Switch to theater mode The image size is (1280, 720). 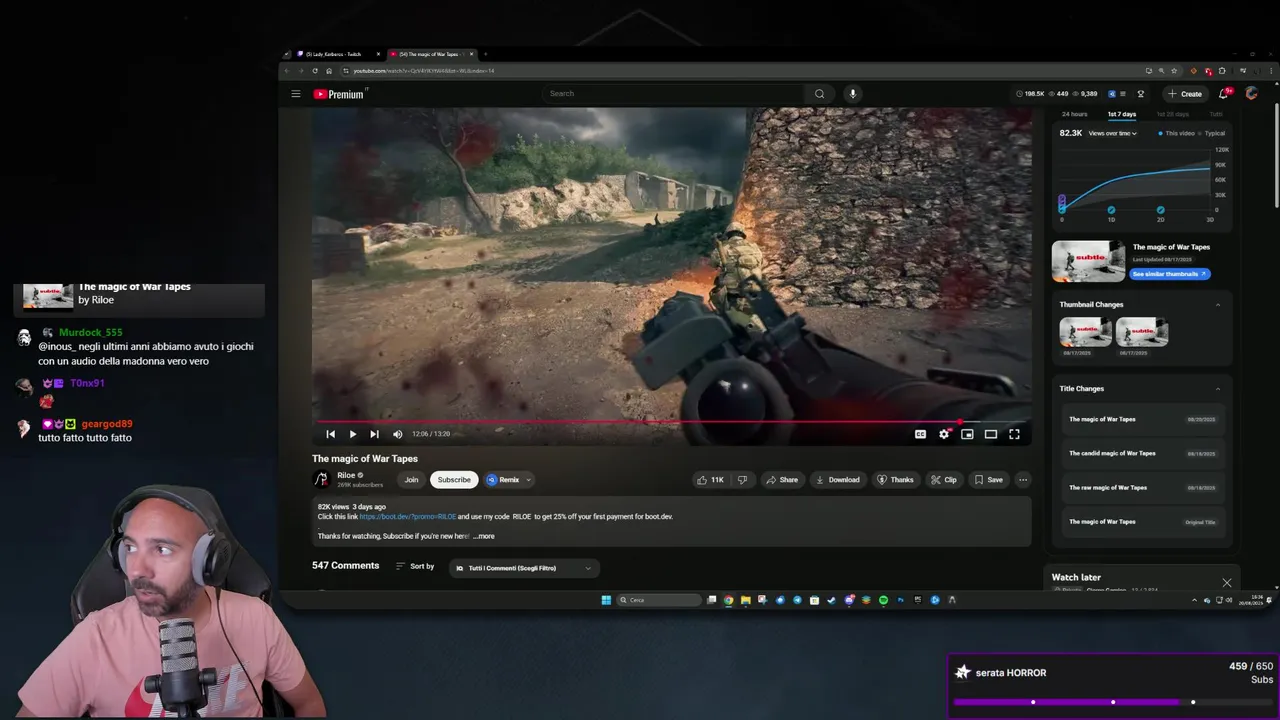(991, 434)
